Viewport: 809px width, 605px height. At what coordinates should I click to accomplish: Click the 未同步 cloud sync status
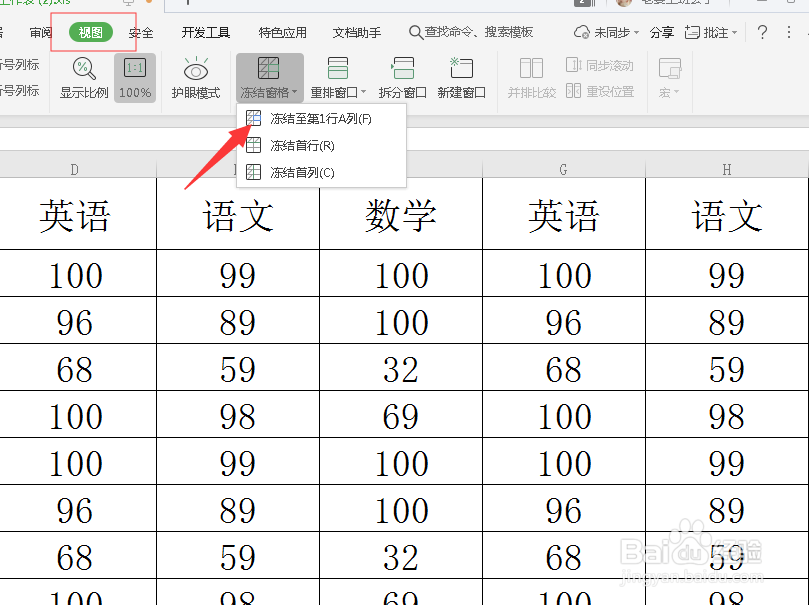606,32
